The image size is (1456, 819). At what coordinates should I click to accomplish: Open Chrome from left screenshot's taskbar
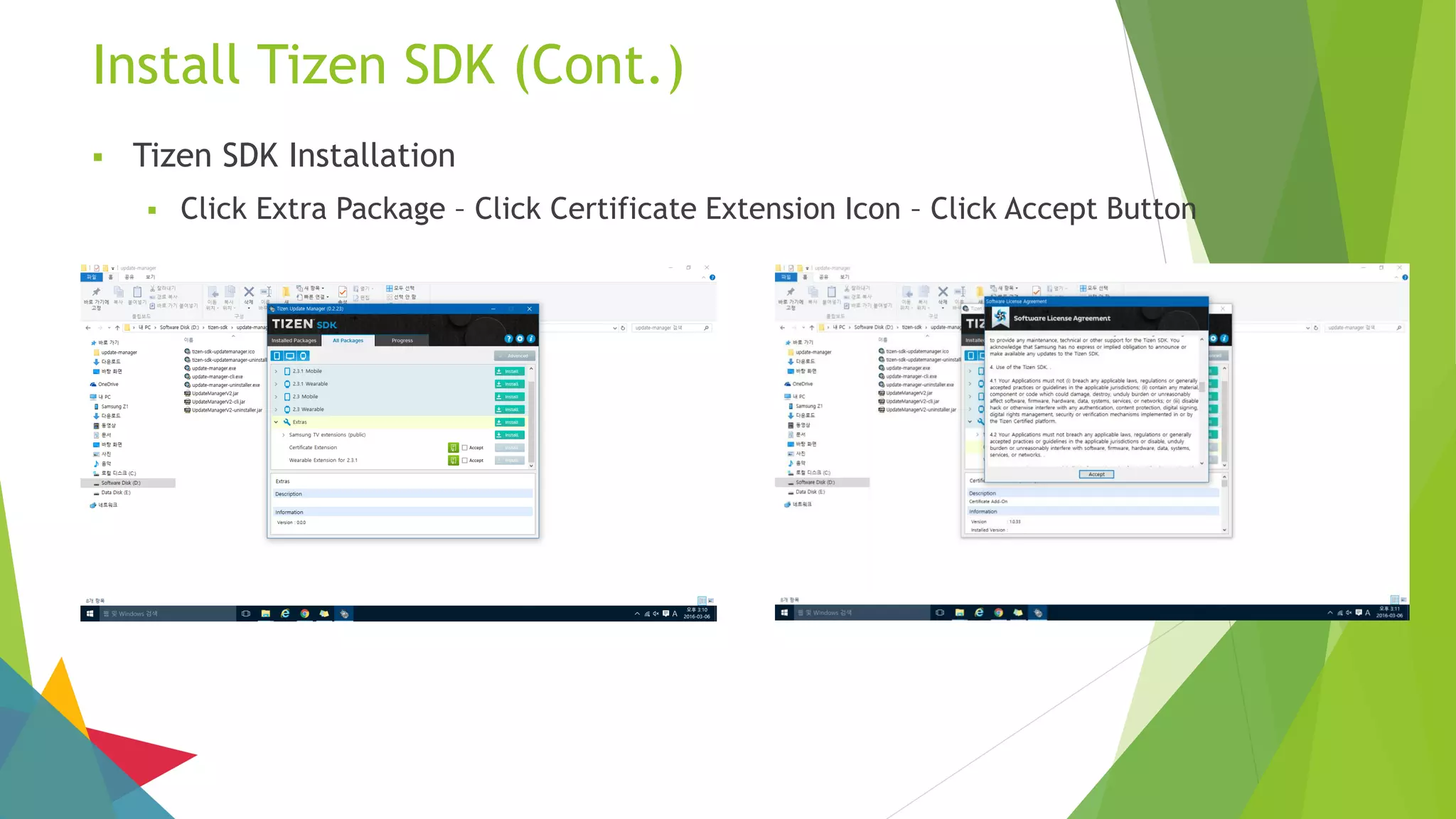(304, 614)
